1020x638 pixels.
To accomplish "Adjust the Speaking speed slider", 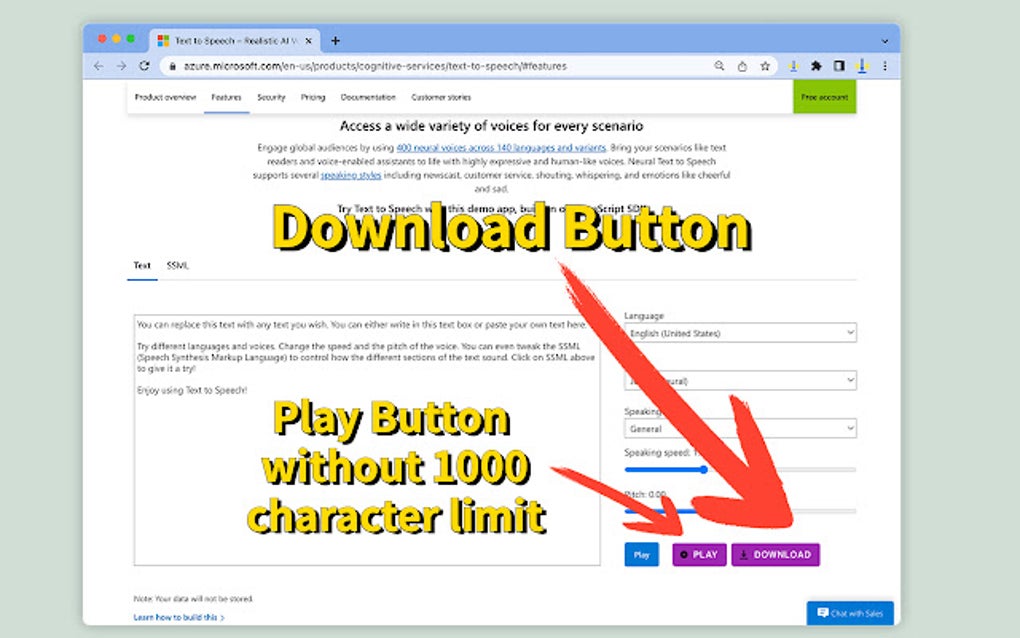I will [740, 470].
